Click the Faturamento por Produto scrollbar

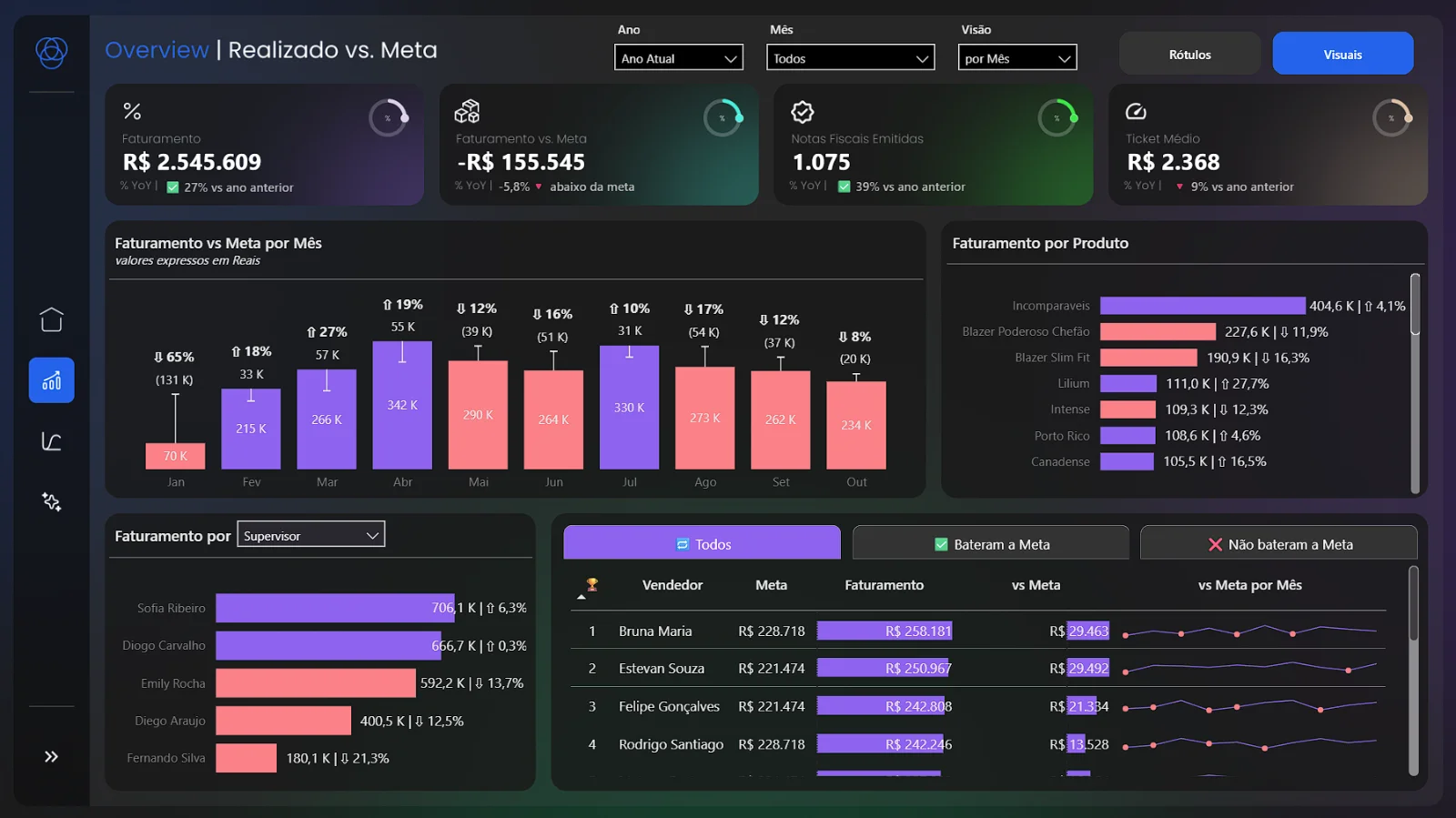pos(1415,305)
